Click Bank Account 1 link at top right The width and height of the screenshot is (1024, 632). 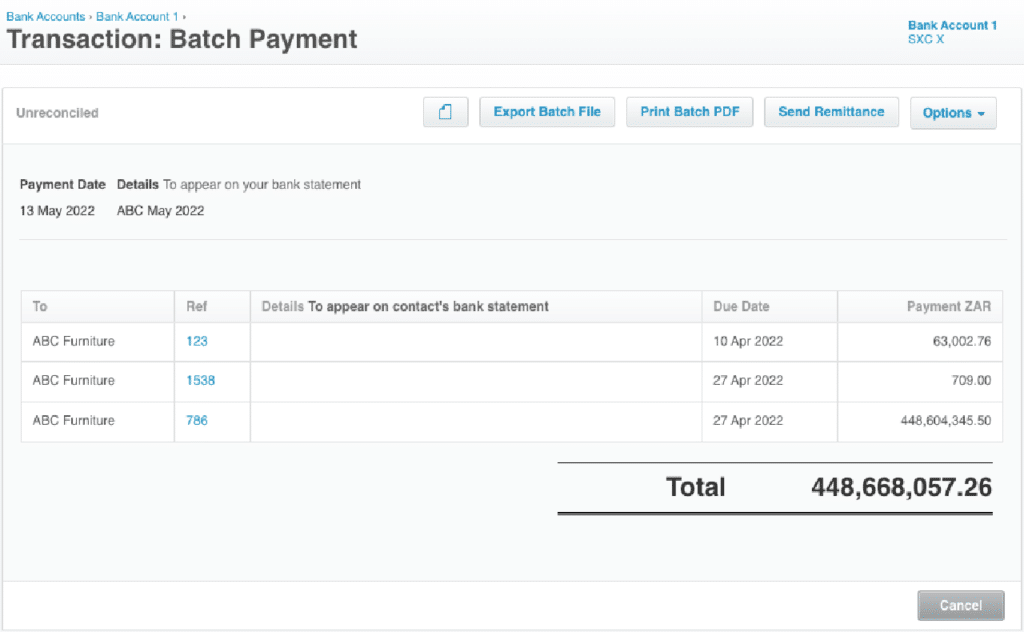pos(952,25)
